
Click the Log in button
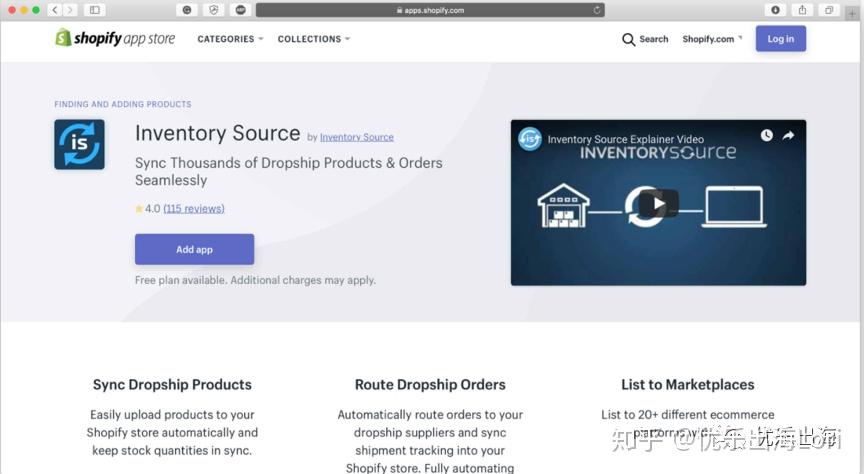pos(780,39)
